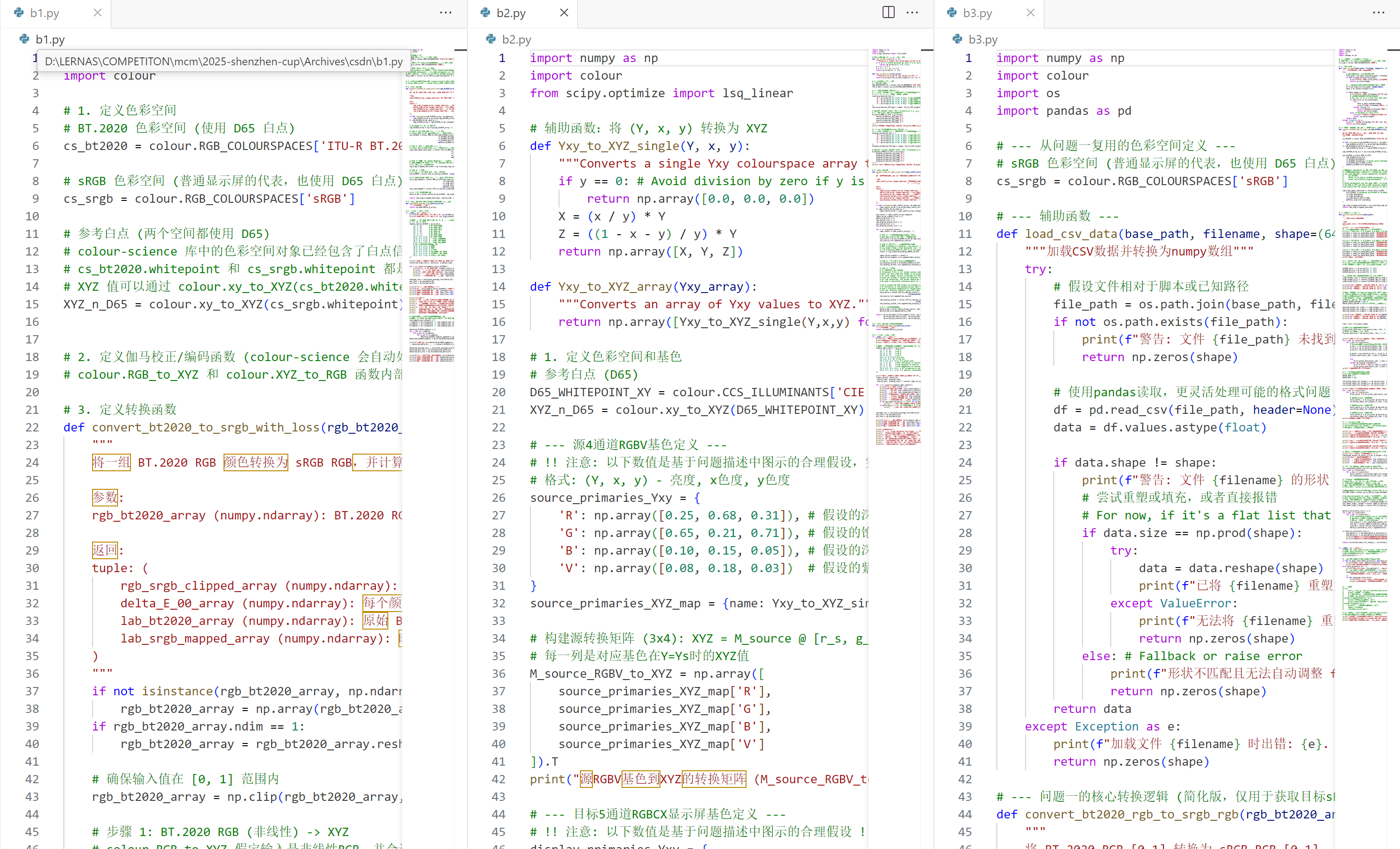Click the Python file icon in b3.py breadcrumb
Screen dimensions: 1400x849
pos(958,39)
